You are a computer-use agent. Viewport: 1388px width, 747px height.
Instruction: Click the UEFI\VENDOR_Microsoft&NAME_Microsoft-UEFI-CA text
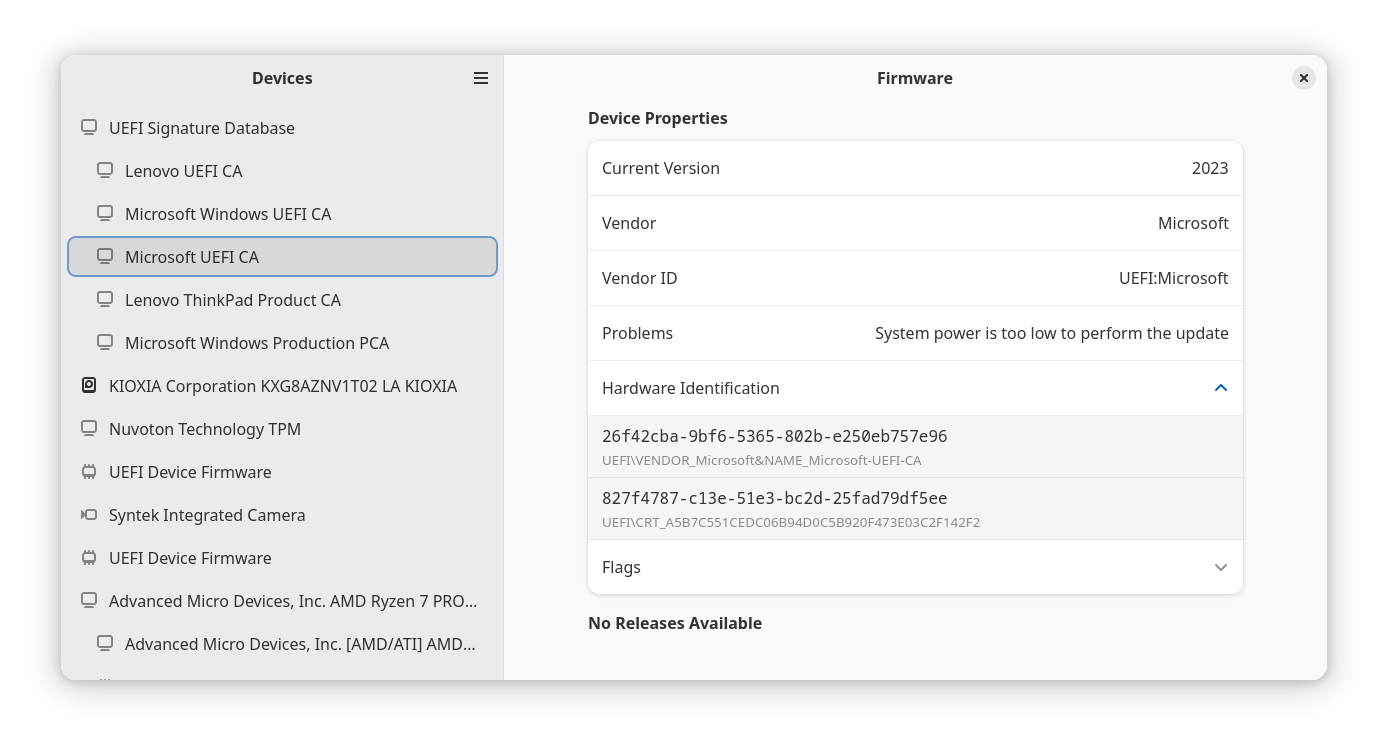pyautogui.click(x=762, y=461)
